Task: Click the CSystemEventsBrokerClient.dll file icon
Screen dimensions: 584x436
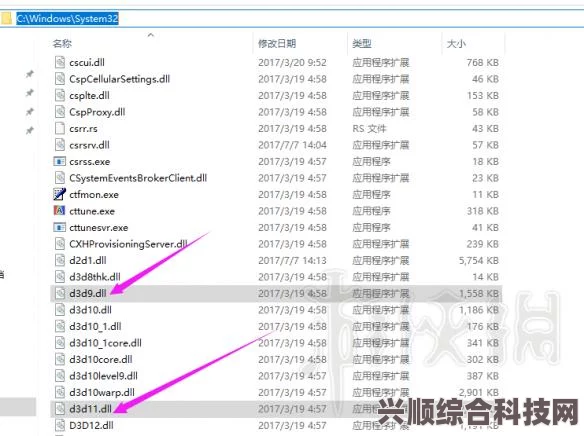Action: click(60, 178)
